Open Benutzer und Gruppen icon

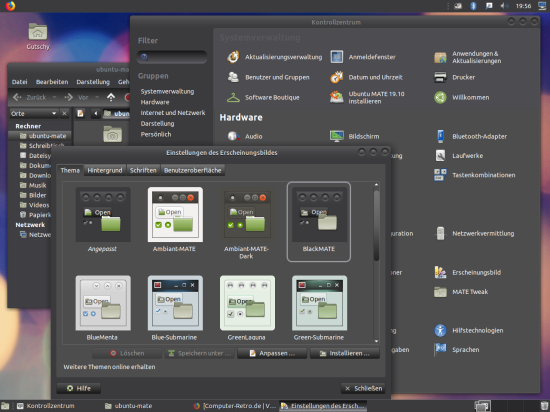(x=233, y=77)
